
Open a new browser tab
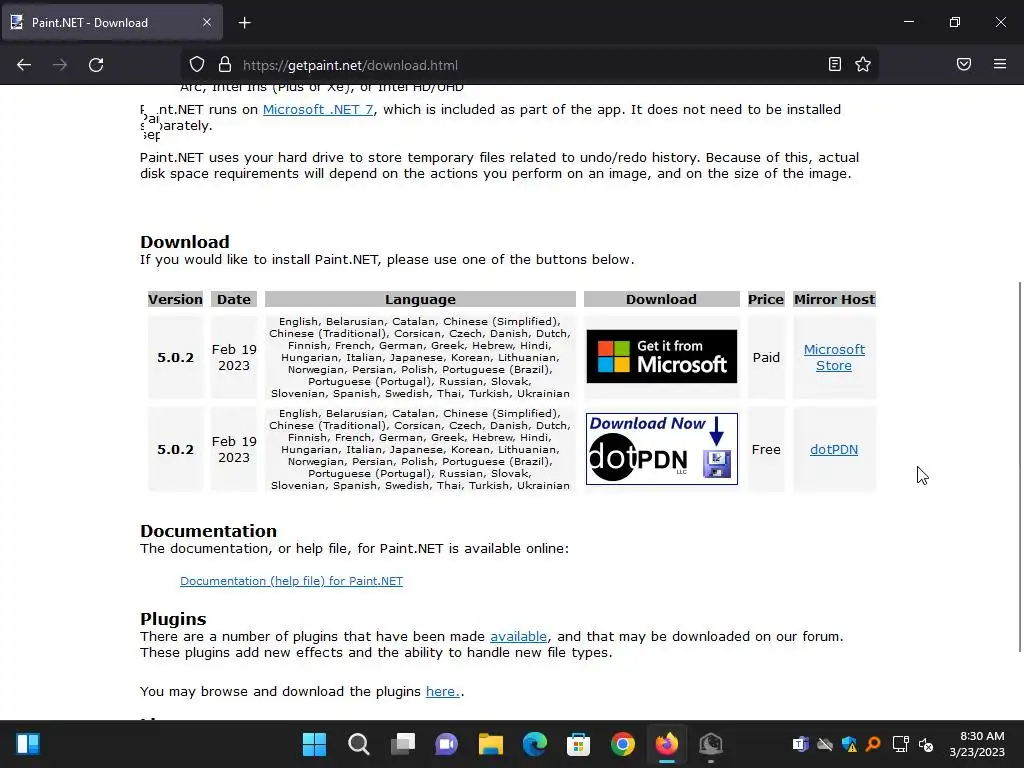pos(244,23)
